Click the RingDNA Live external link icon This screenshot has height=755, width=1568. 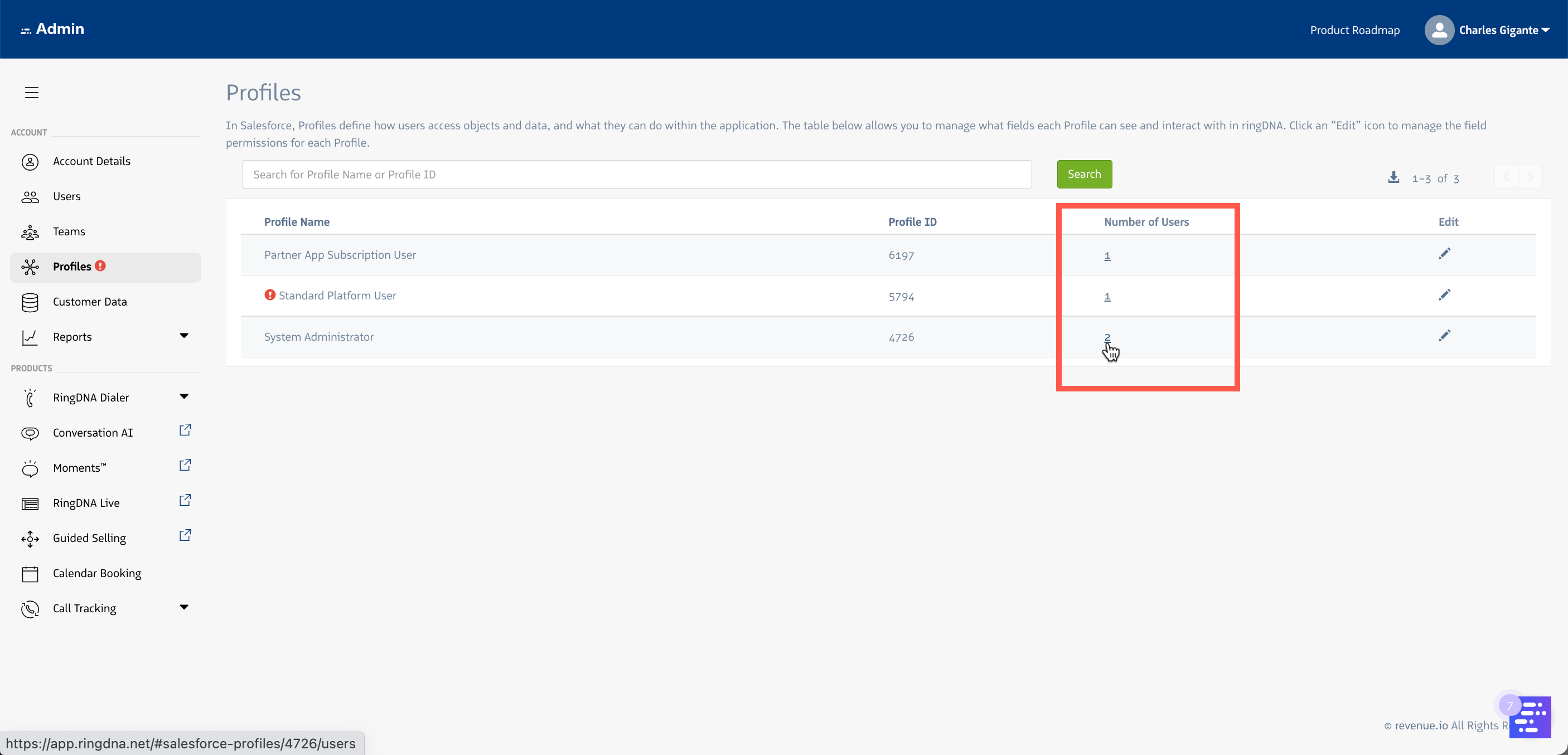185,501
